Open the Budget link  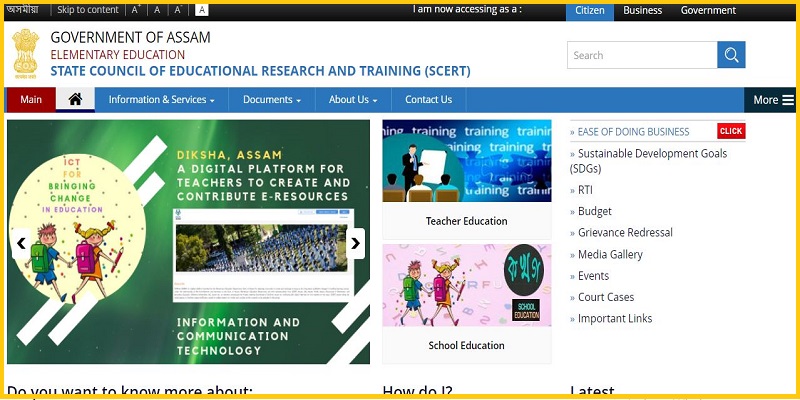pos(594,211)
